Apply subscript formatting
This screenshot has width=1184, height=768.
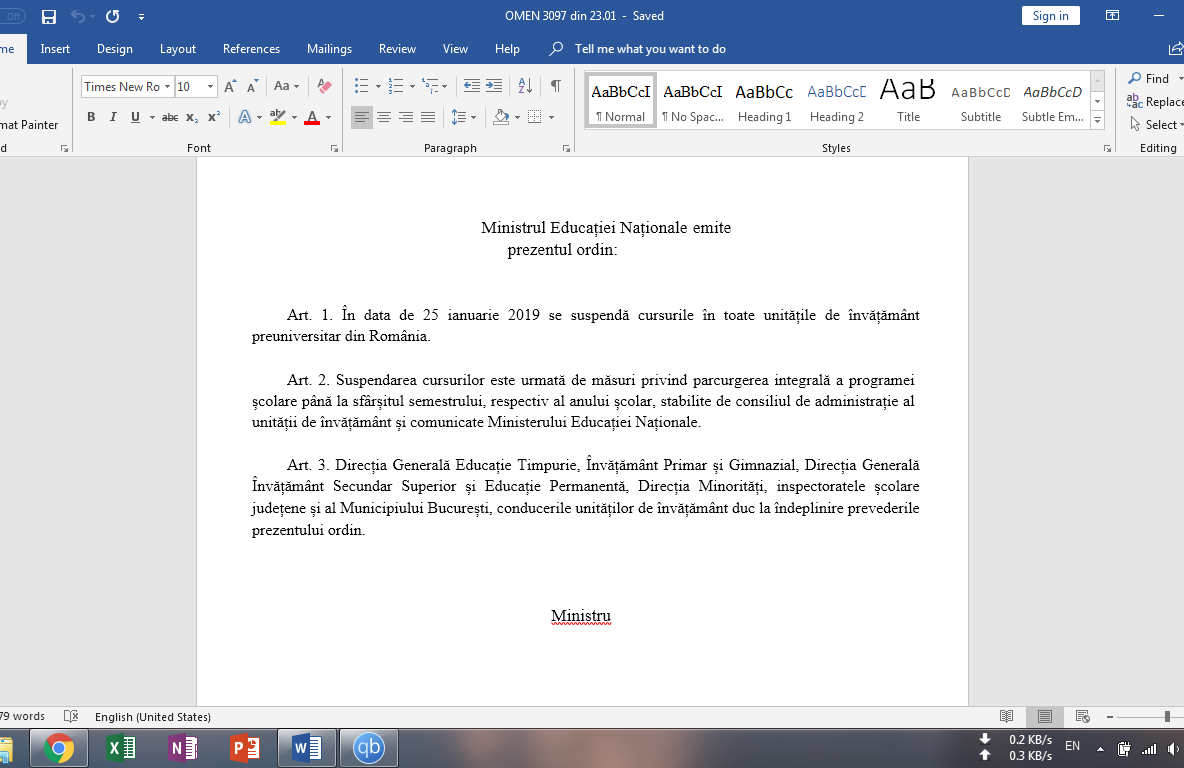(x=191, y=117)
